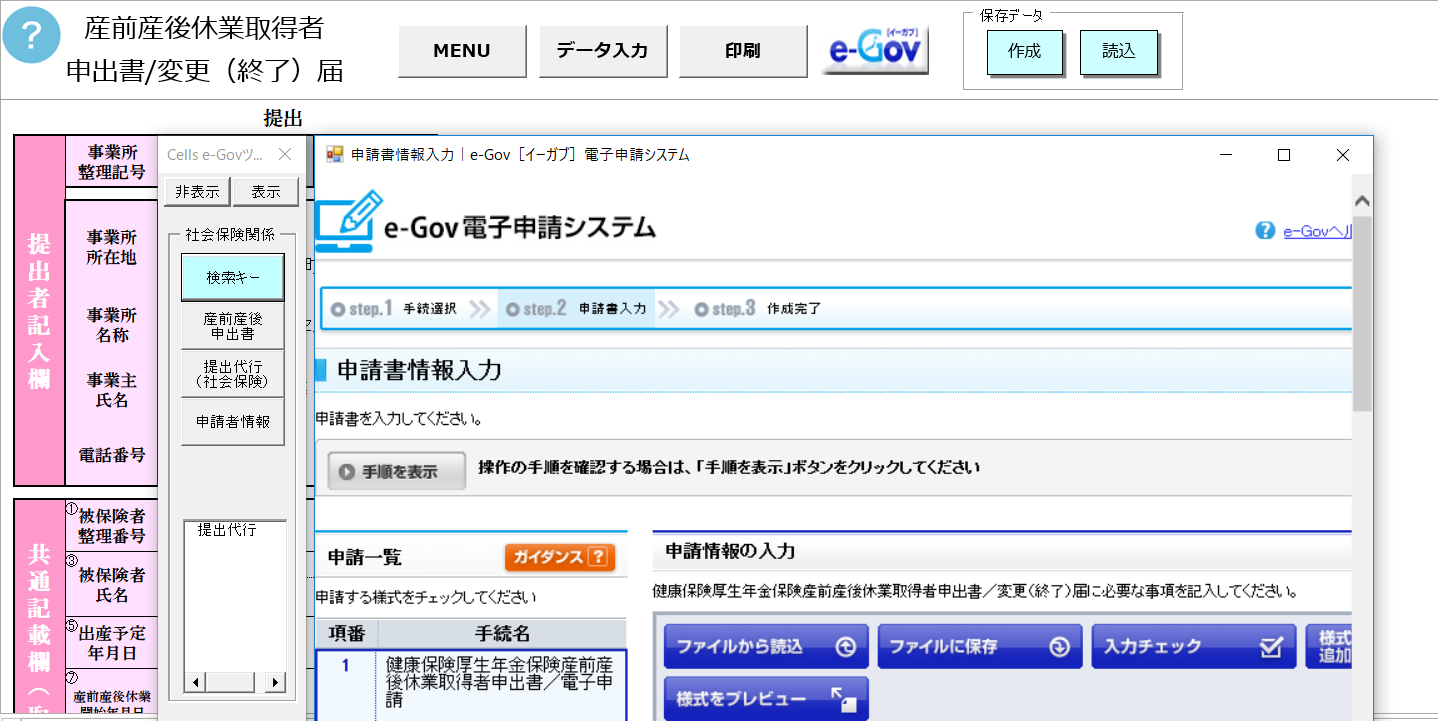Click the 手順を表示 button
Screen dimensions: 1438x721
pyautogui.click(x=397, y=471)
